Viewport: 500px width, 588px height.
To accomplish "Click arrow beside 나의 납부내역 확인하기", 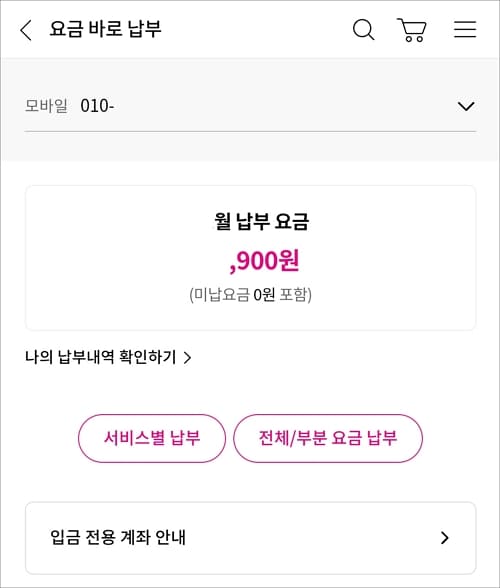I will click(x=188, y=357).
